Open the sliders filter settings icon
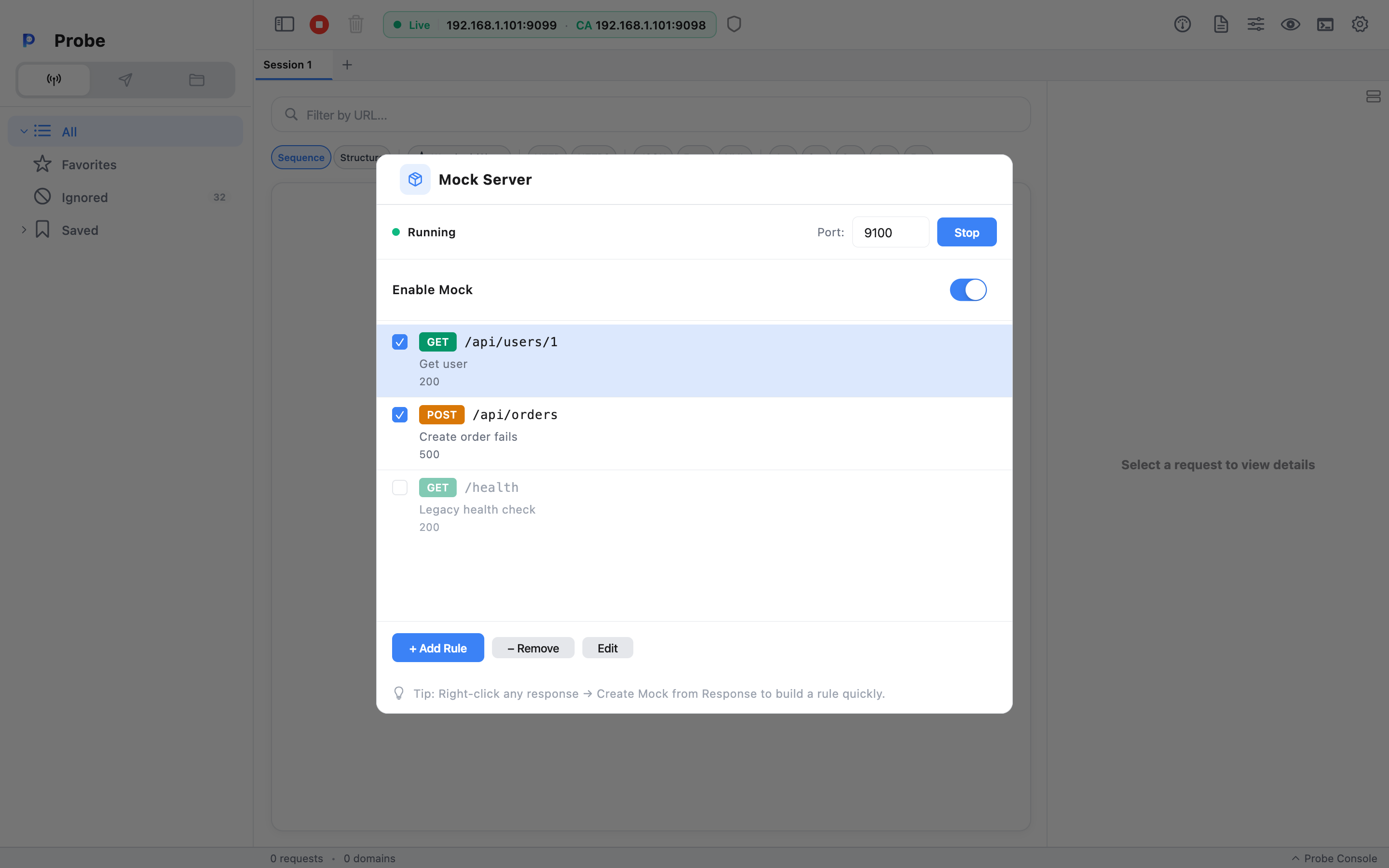This screenshot has height=868, width=1389. point(1256,24)
